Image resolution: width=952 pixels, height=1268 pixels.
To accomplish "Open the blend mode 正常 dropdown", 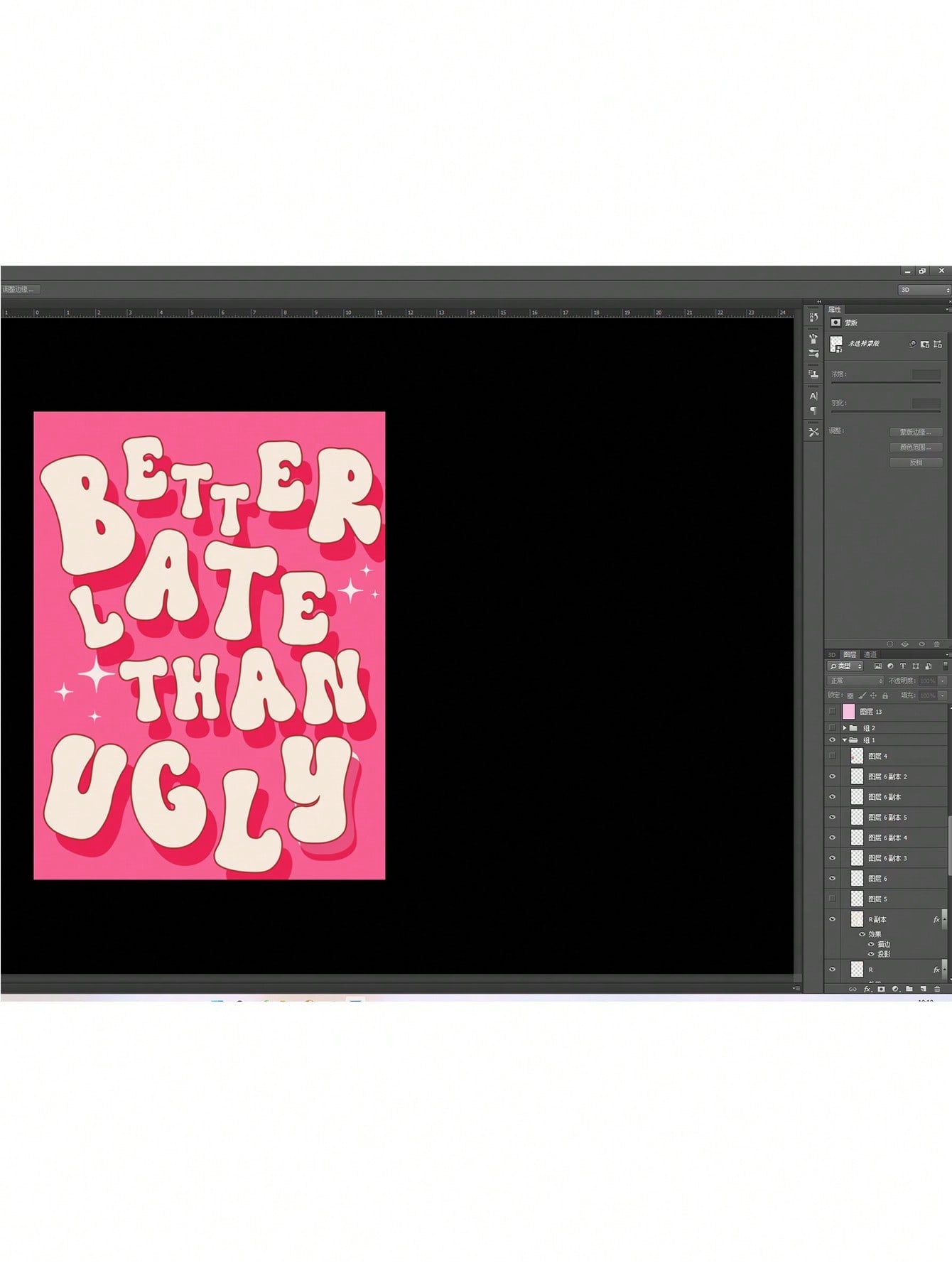I will [x=855, y=681].
